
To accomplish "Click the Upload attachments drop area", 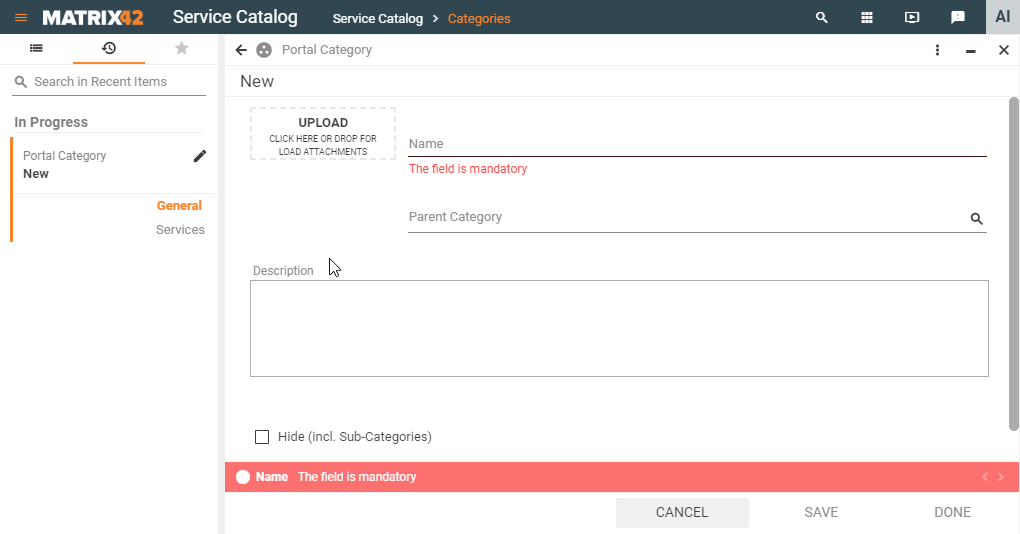I will tap(323, 134).
